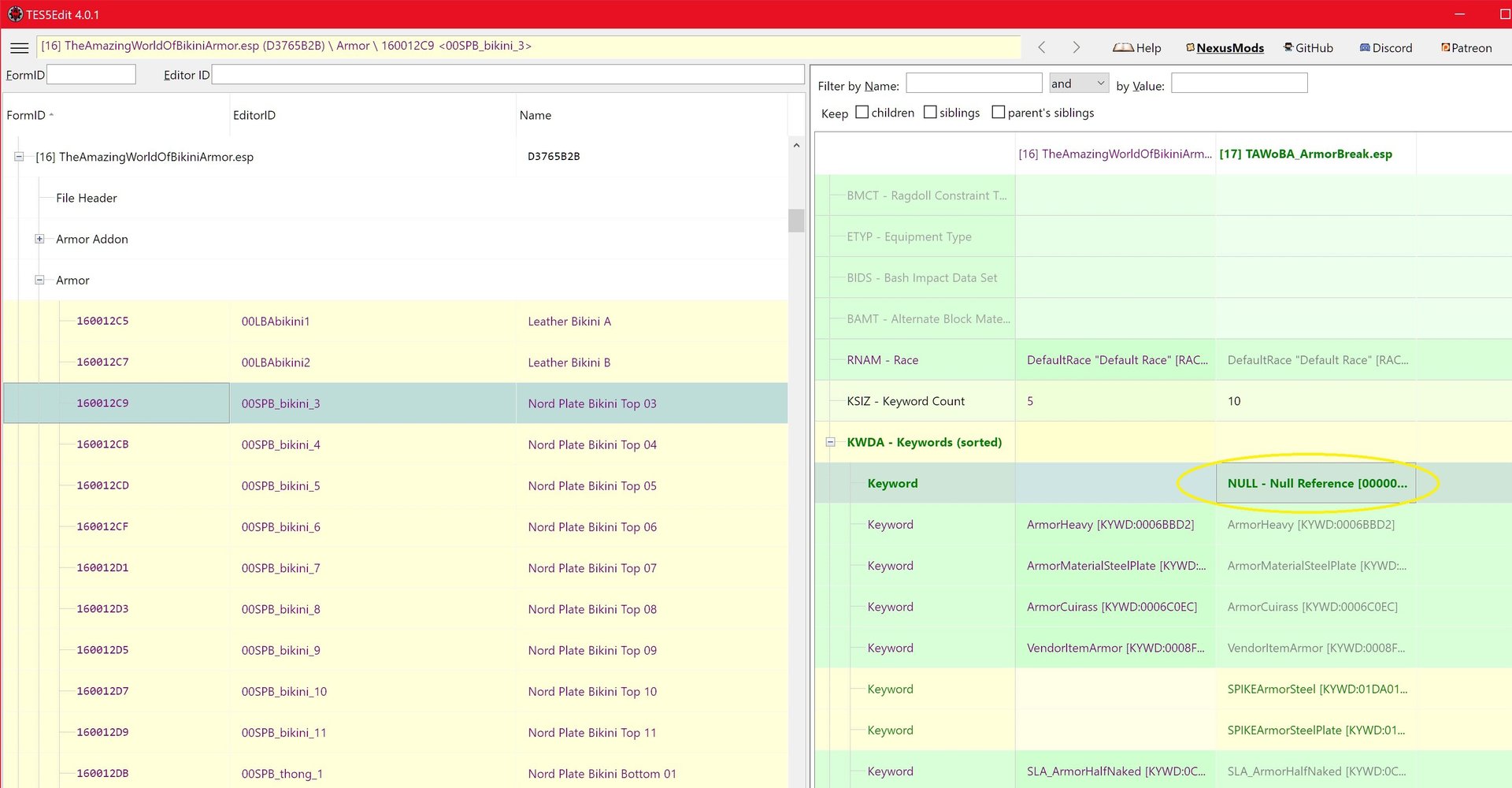Image resolution: width=1512 pixels, height=788 pixels.
Task: Click the purple ArmorCuirass [KYWD:0006C0EC] cell
Action: [1115, 607]
